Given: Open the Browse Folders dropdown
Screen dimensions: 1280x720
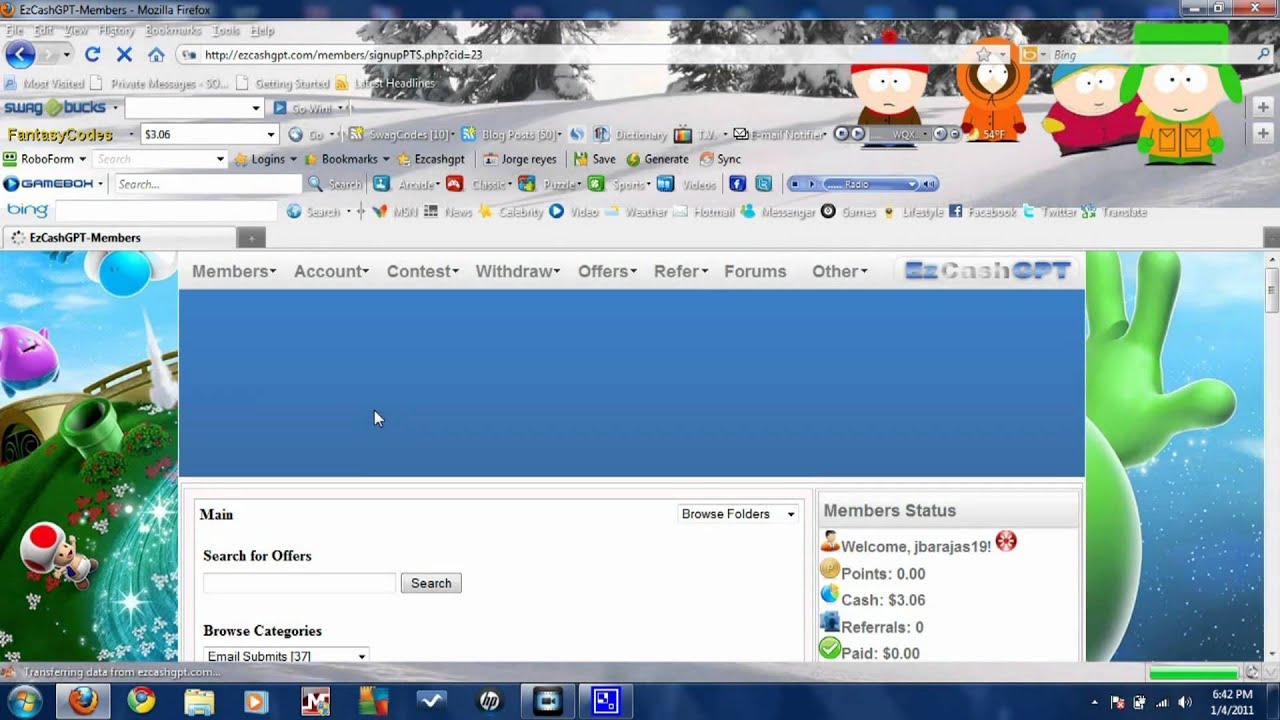Looking at the screenshot, I should (738, 514).
